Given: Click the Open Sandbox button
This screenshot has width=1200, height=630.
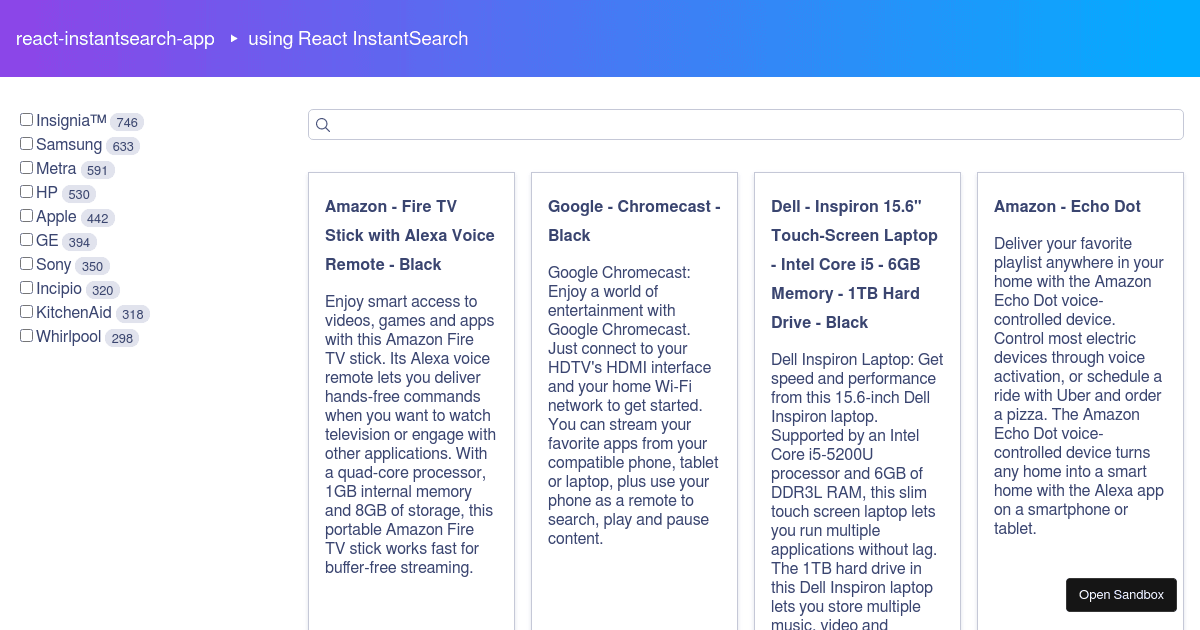Looking at the screenshot, I should click(1121, 595).
